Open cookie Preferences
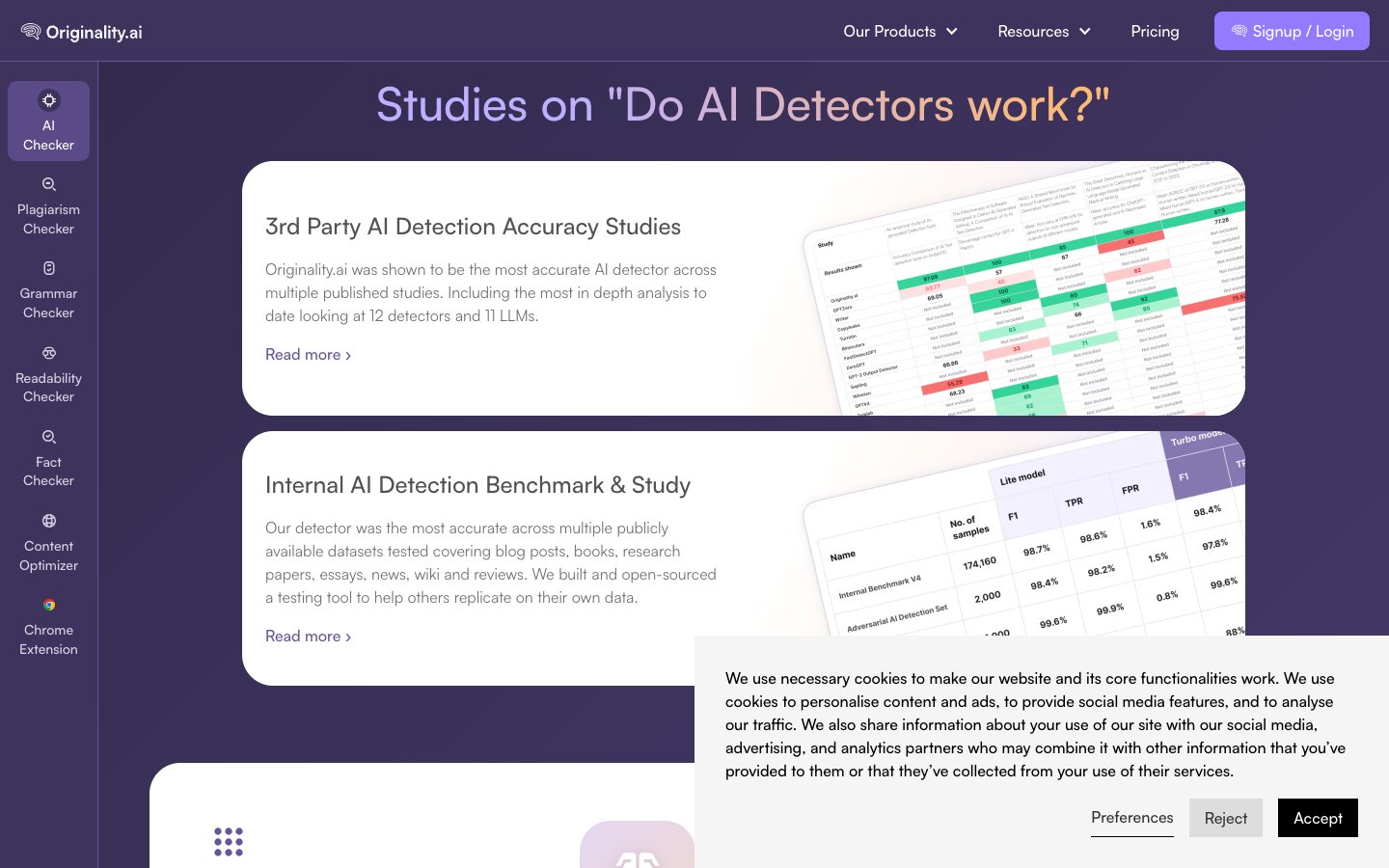The height and width of the screenshot is (868, 1389). (x=1131, y=818)
